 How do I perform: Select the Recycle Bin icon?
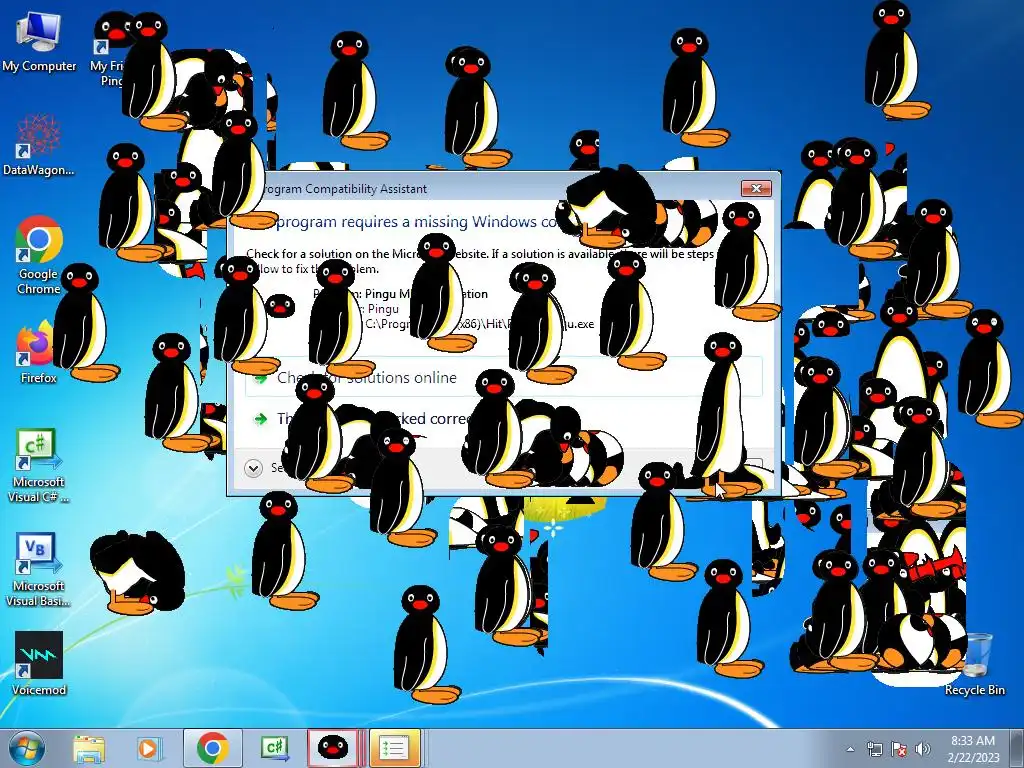click(974, 664)
